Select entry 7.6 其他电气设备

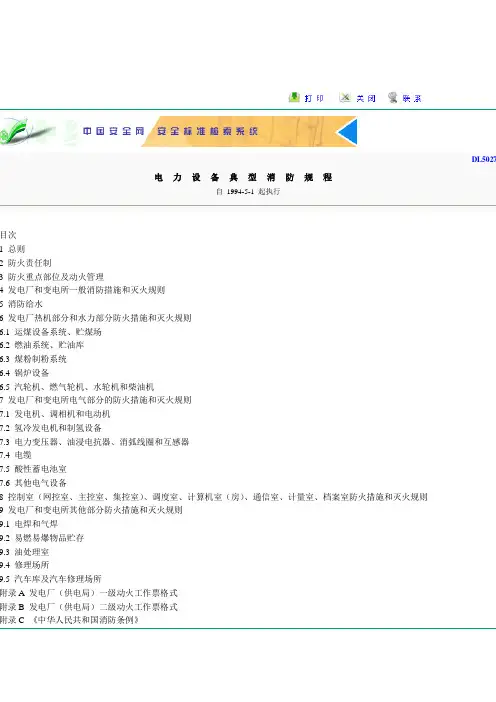pyautogui.click(x=34, y=483)
